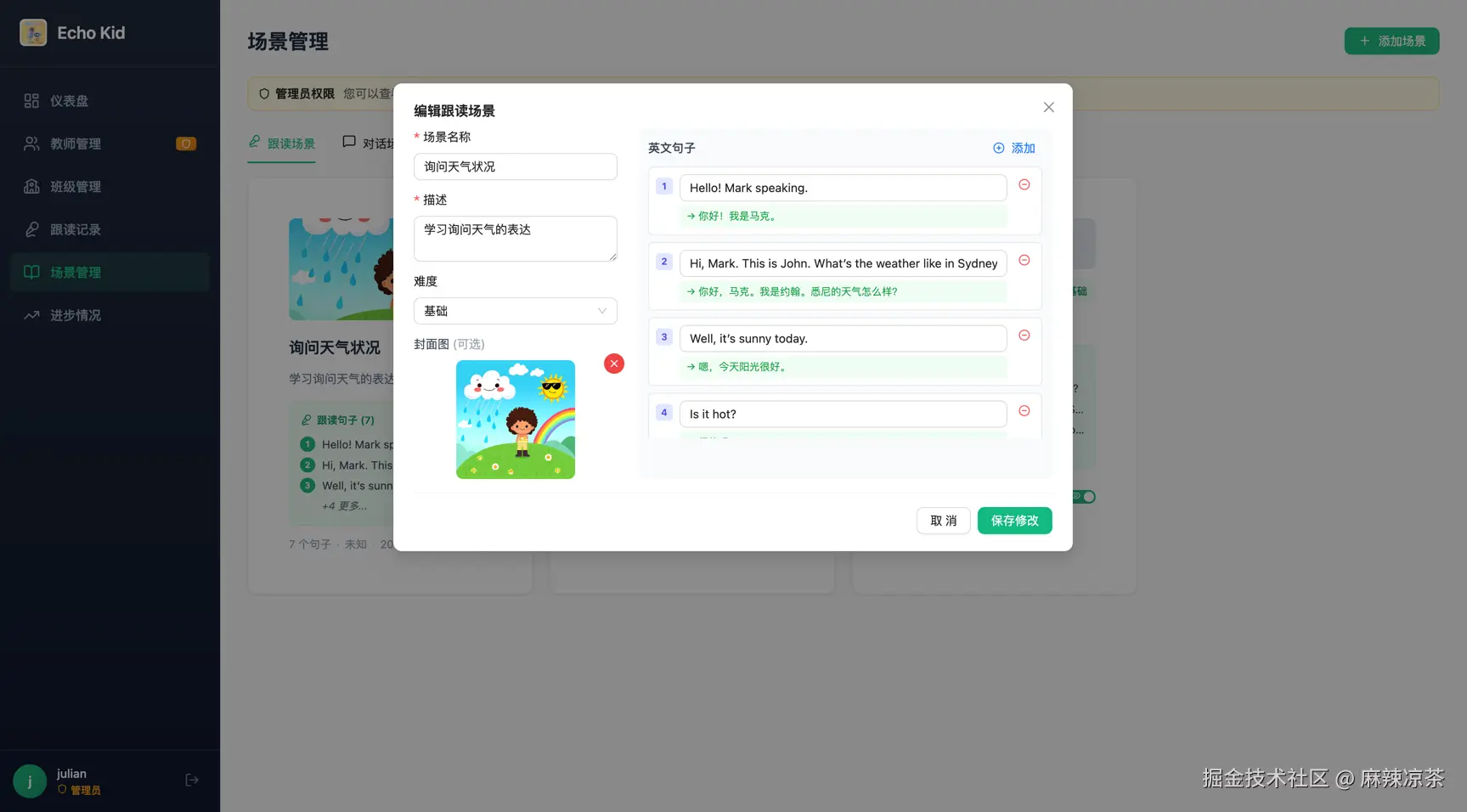Viewport: 1467px width, 812px height.
Task: Select the 仪表盘 dashboard icon in sidebar
Action: pyautogui.click(x=32, y=100)
